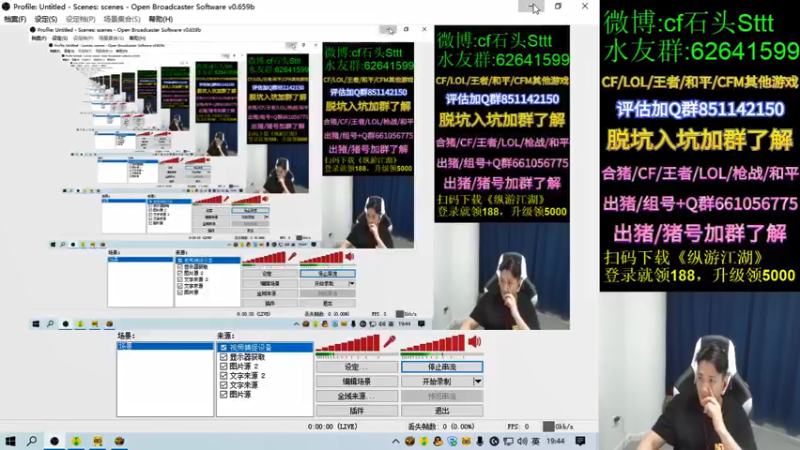Toggle the 视频捕捉设备 source checkbox
800x450 pixels.
223,347
